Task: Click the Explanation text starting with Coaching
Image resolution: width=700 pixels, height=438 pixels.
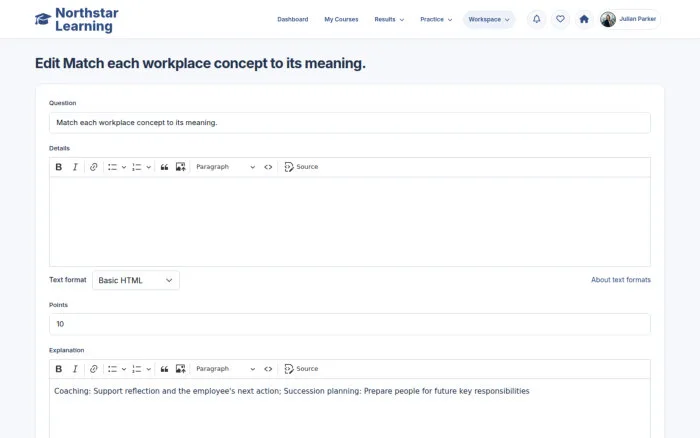Action: pyautogui.click(x=292, y=391)
